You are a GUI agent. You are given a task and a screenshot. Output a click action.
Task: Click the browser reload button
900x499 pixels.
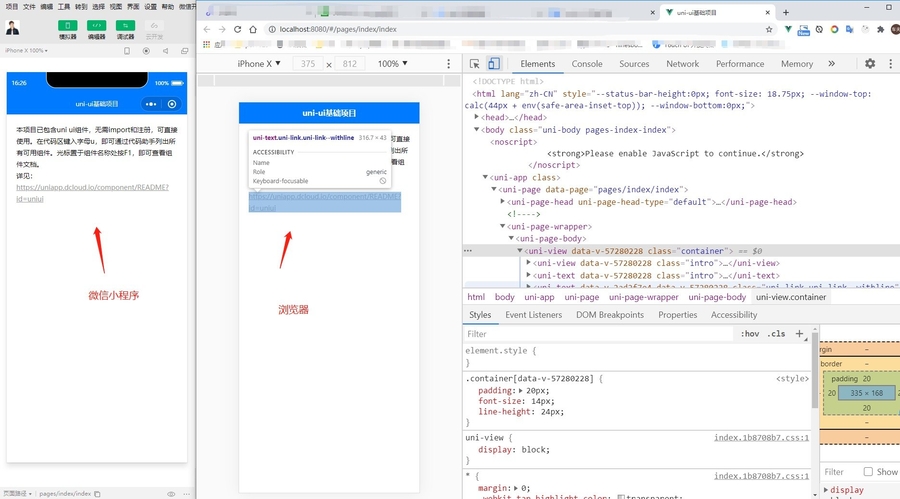(x=238, y=29)
